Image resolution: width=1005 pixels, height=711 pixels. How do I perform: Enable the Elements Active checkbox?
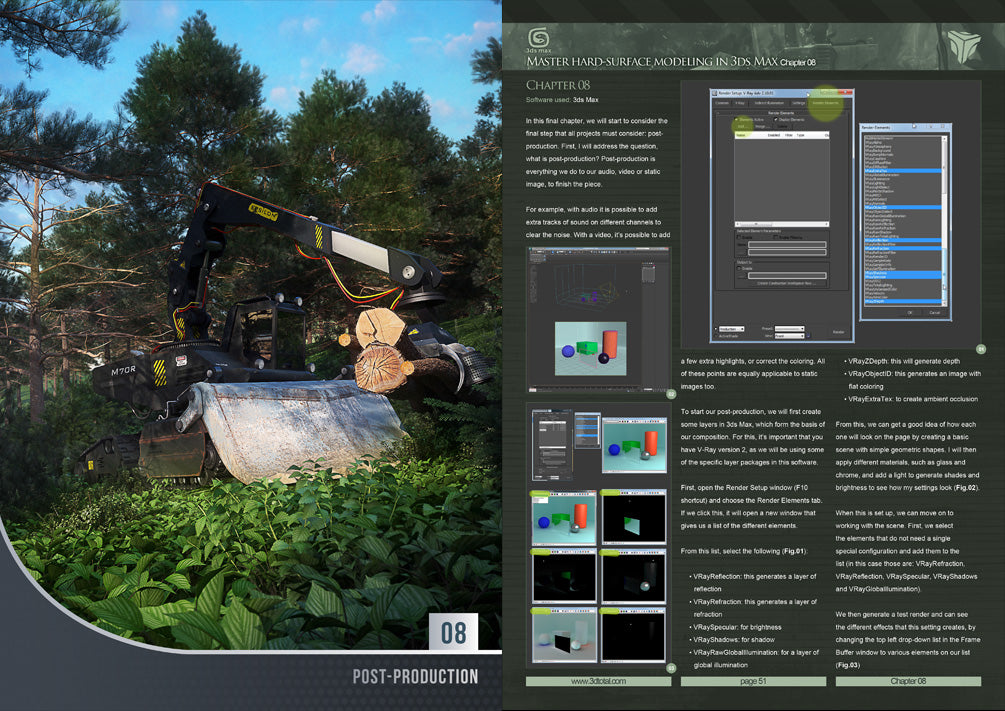click(x=736, y=119)
